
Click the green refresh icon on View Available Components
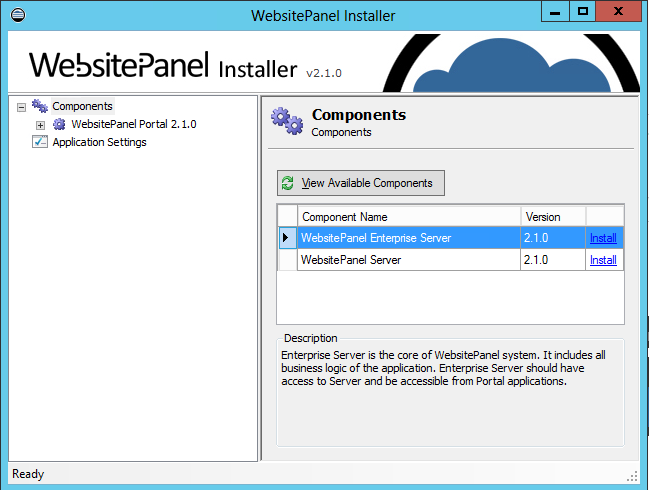tap(288, 183)
